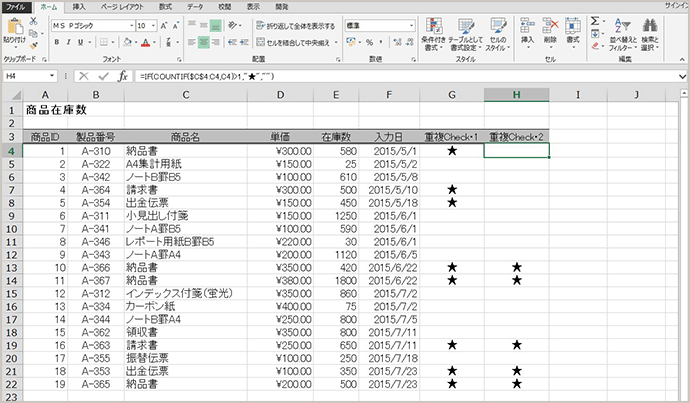Switch to the Formulas (数式) tab

point(165,7)
